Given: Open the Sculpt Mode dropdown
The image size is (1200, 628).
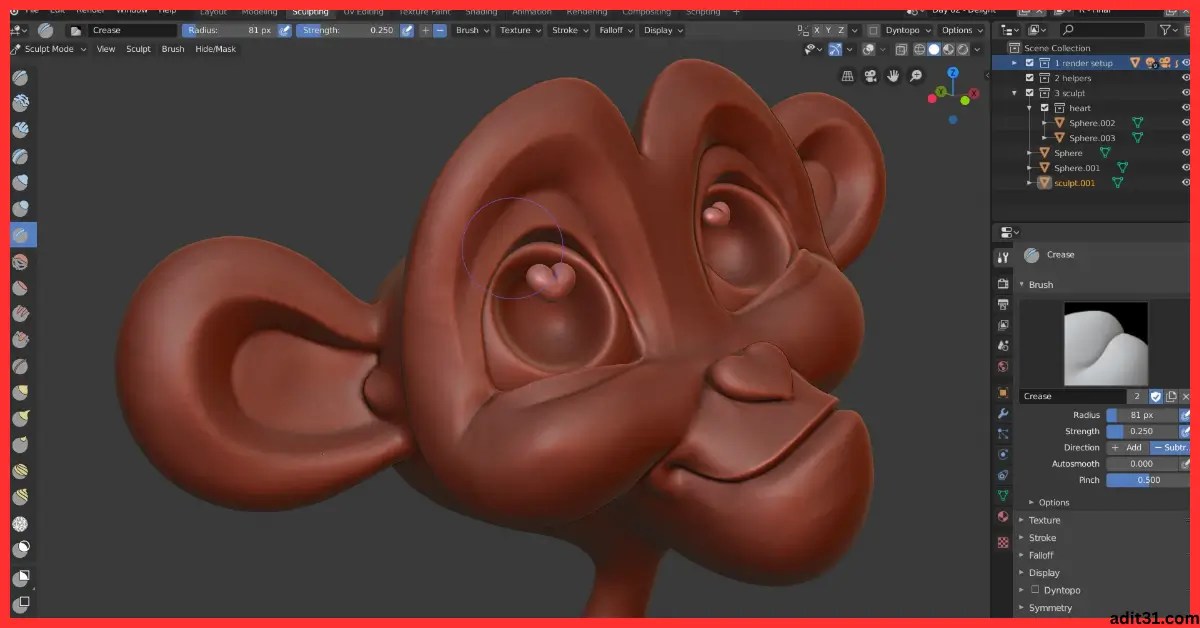Looking at the screenshot, I should pyautogui.click(x=49, y=49).
